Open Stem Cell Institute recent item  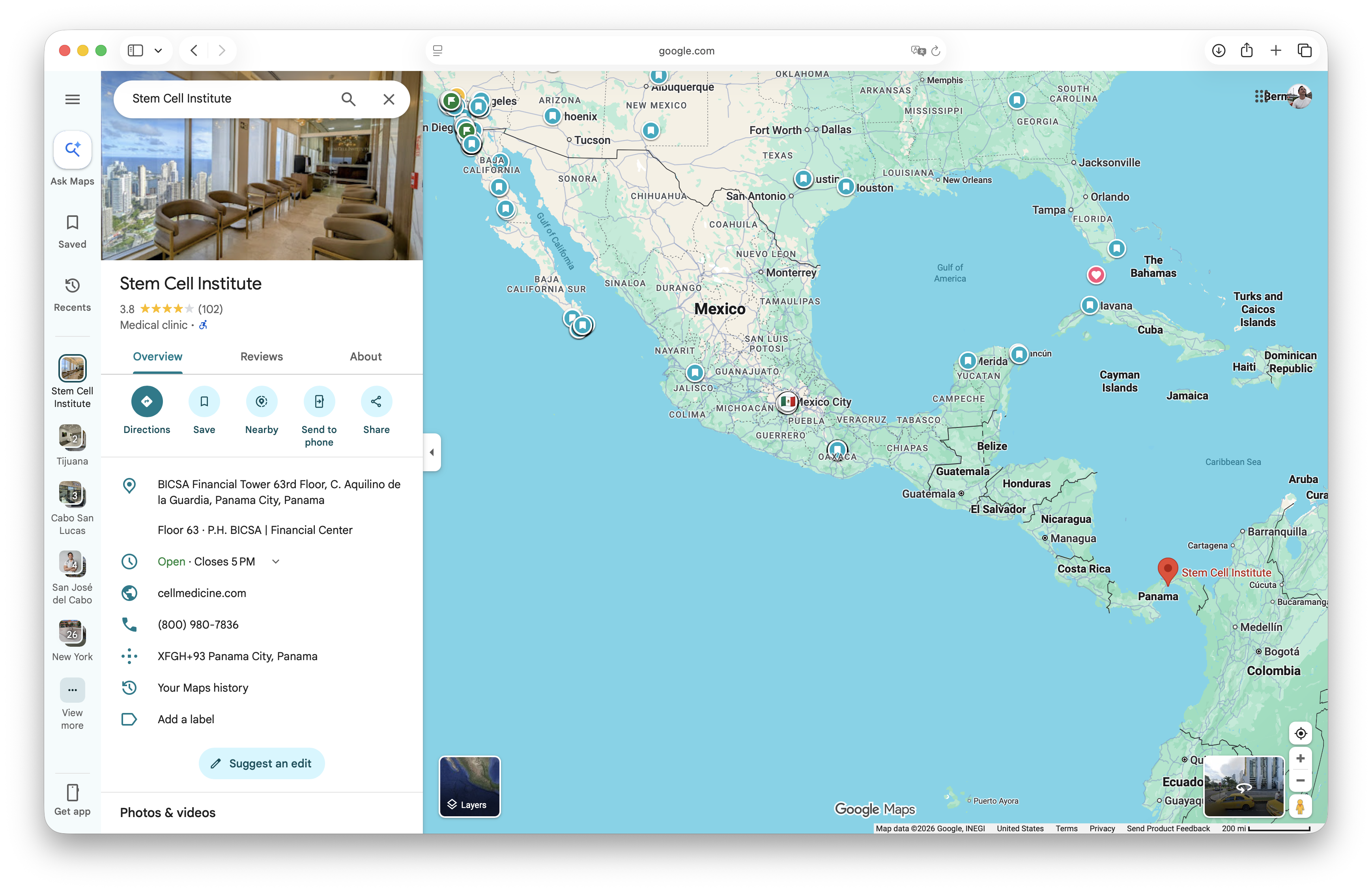pyautogui.click(x=72, y=381)
